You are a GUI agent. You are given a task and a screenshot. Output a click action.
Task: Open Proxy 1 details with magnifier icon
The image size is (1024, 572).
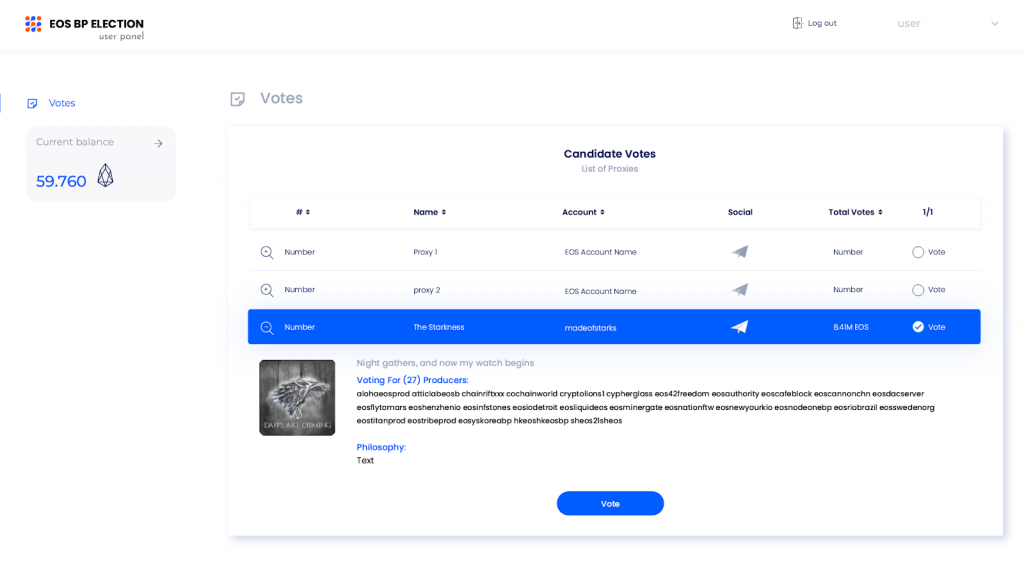click(x=267, y=252)
